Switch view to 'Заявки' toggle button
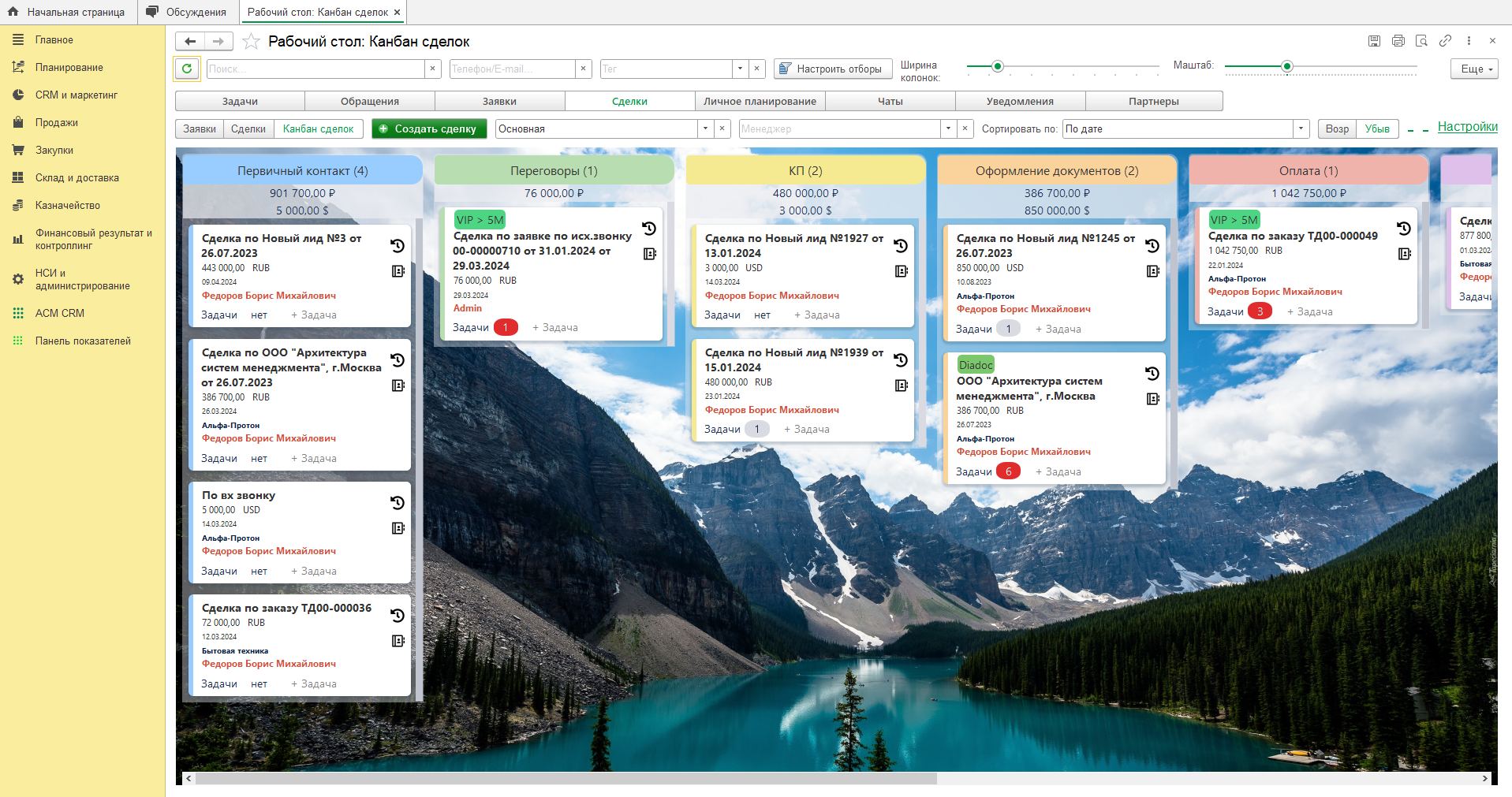Screen dimensions: 1512x797 click(200, 128)
